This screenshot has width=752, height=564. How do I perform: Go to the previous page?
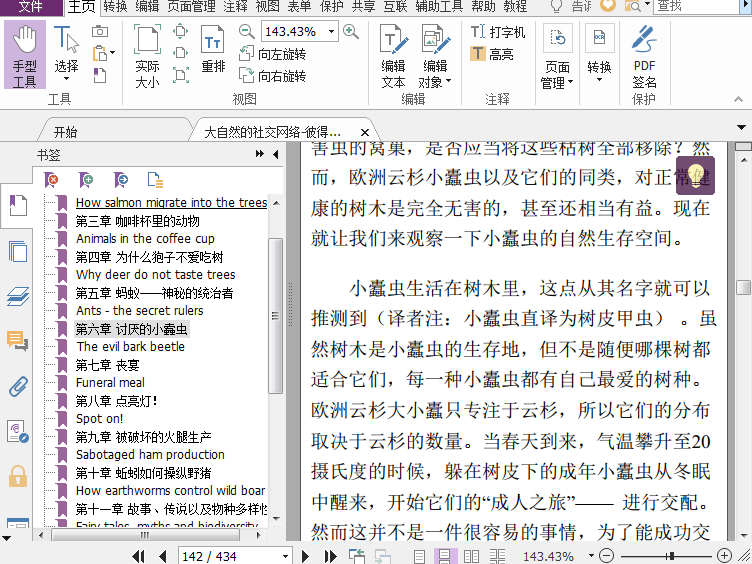pos(162,556)
